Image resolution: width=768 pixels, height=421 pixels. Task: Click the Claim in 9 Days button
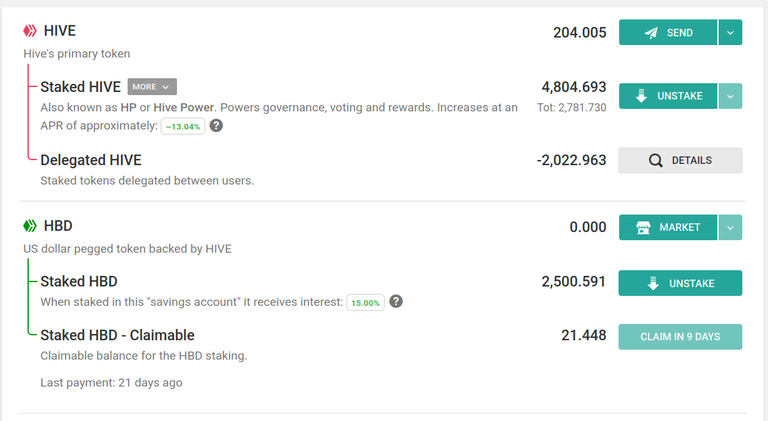[x=680, y=337]
